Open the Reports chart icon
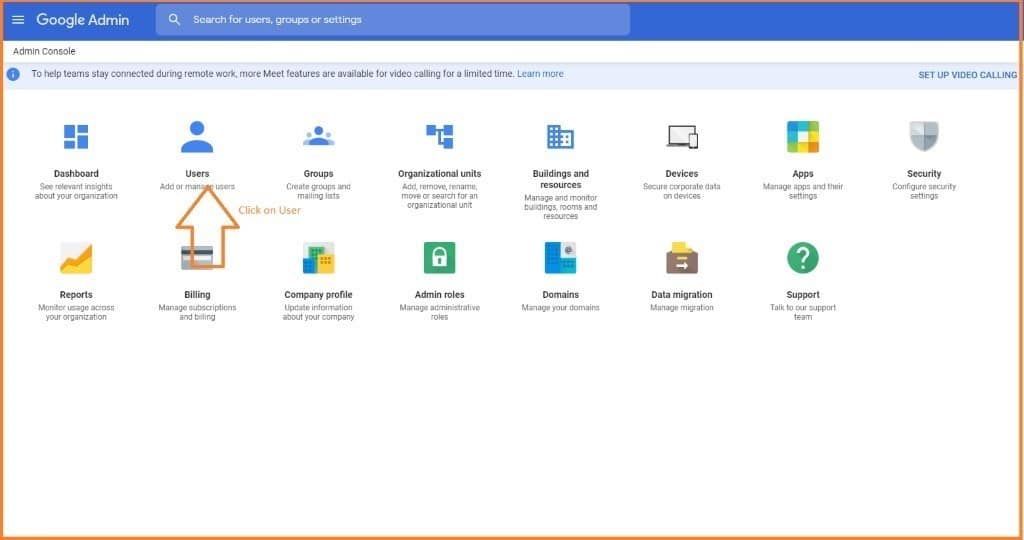Image resolution: width=1024 pixels, height=540 pixels. point(76,258)
